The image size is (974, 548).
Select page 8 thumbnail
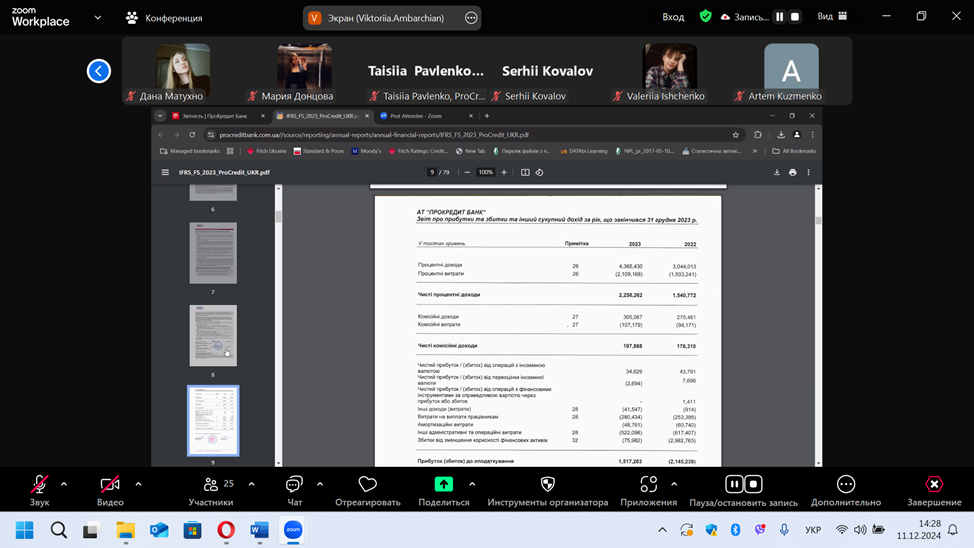[213, 336]
